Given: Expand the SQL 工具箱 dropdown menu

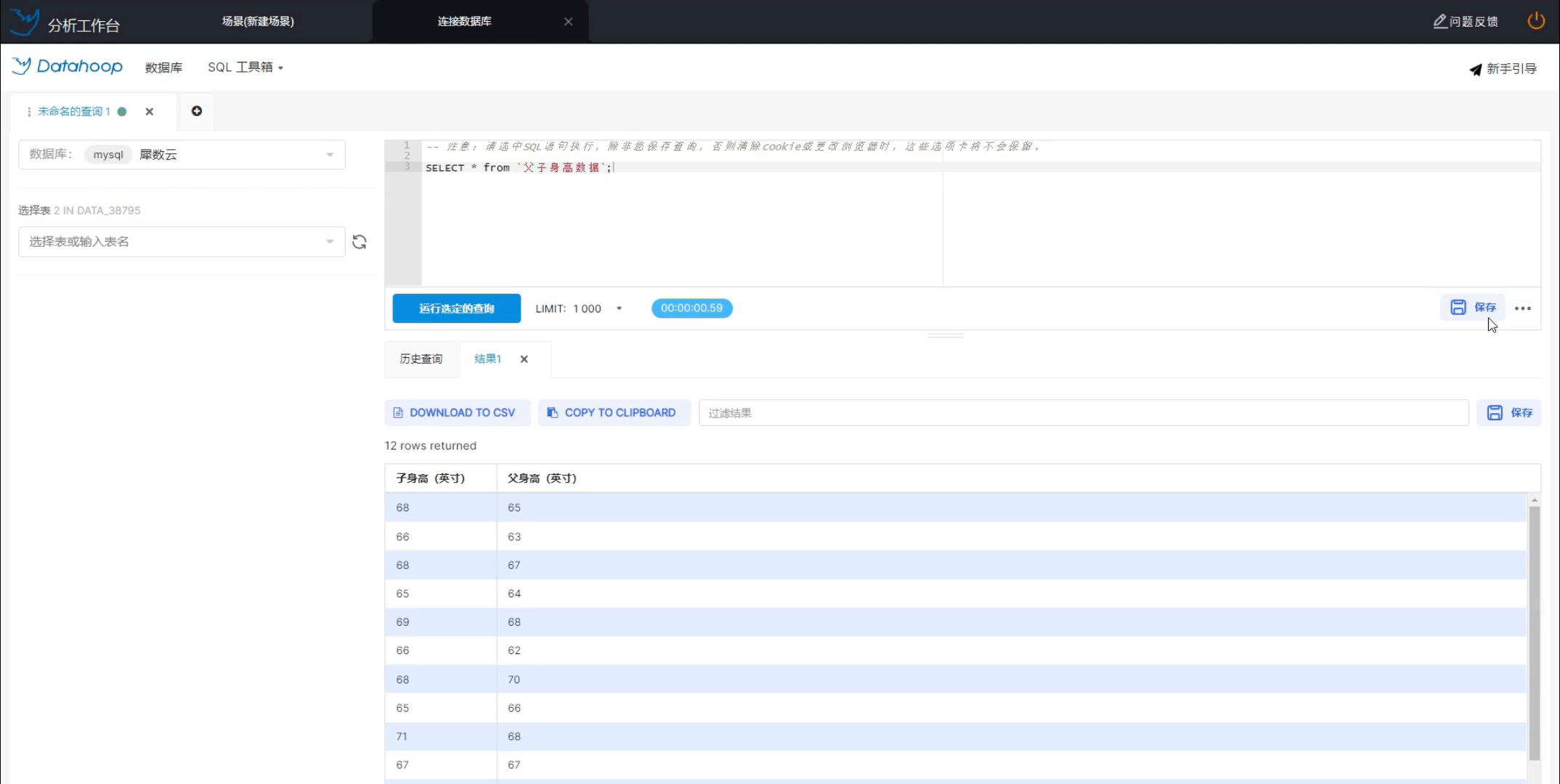Looking at the screenshot, I should [x=245, y=68].
